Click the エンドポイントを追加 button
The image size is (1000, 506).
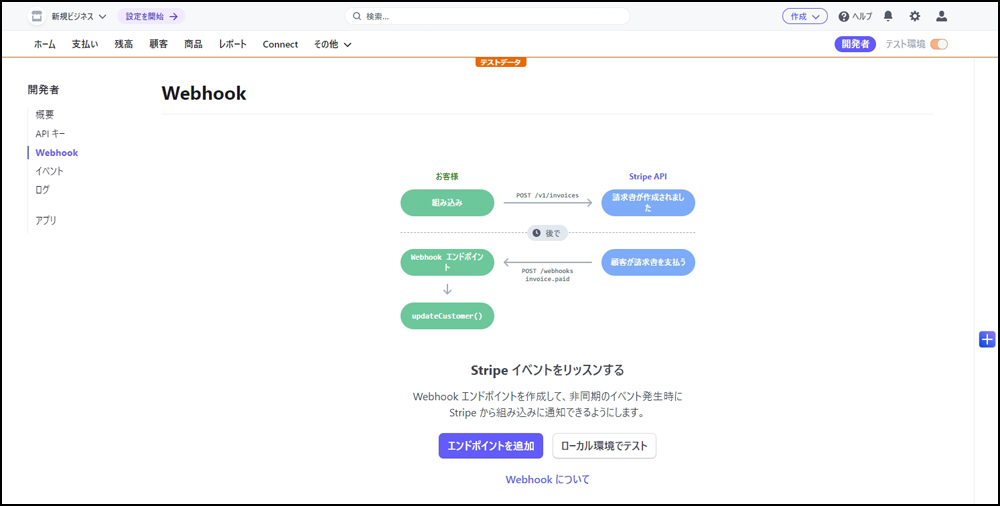tap(490, 446)
